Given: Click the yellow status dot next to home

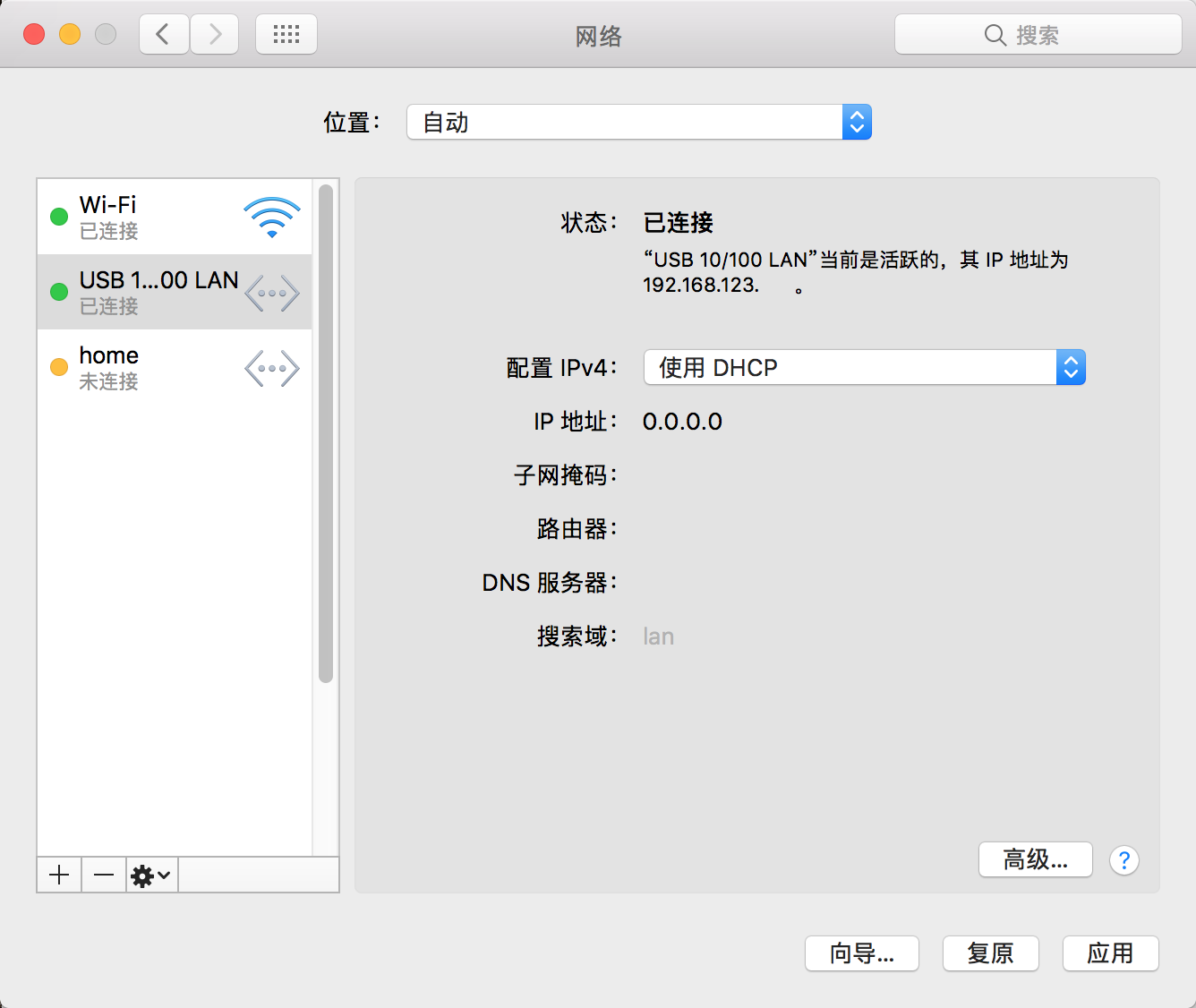Looking at the screenshot, I should (x=59, y=367).
